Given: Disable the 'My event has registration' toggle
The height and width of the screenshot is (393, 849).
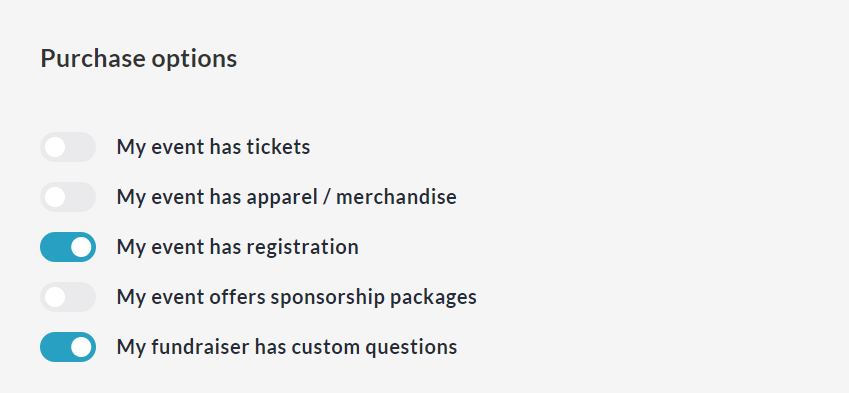Looking at the screenshot, I should coord(68,247).
